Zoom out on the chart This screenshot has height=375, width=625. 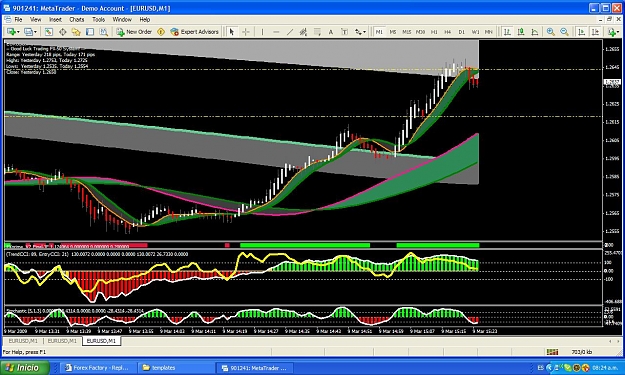point(564,32)
